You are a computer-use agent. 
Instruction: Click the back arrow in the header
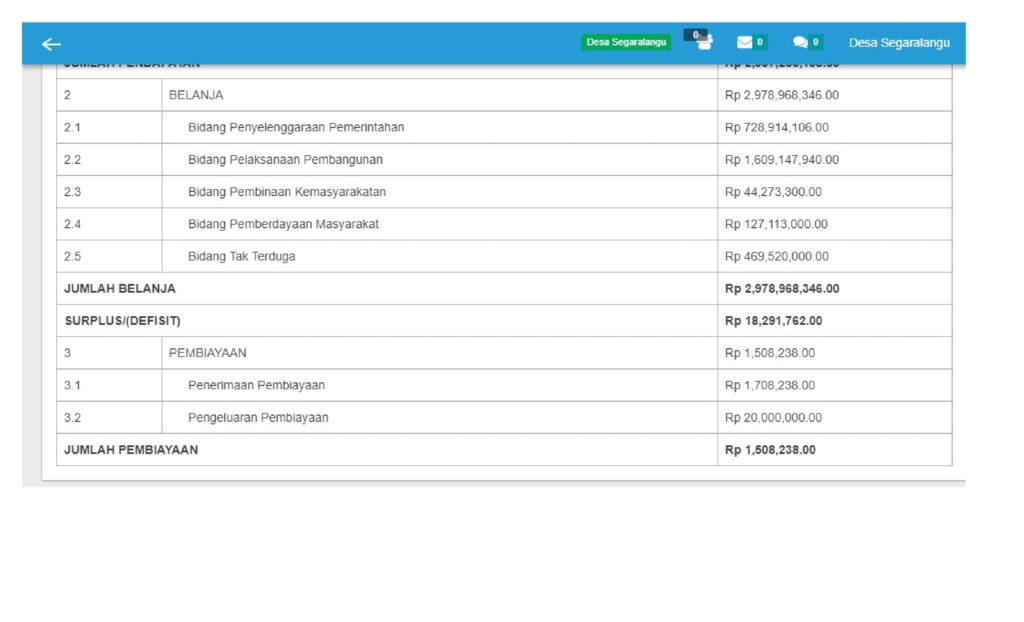(51, 43)
